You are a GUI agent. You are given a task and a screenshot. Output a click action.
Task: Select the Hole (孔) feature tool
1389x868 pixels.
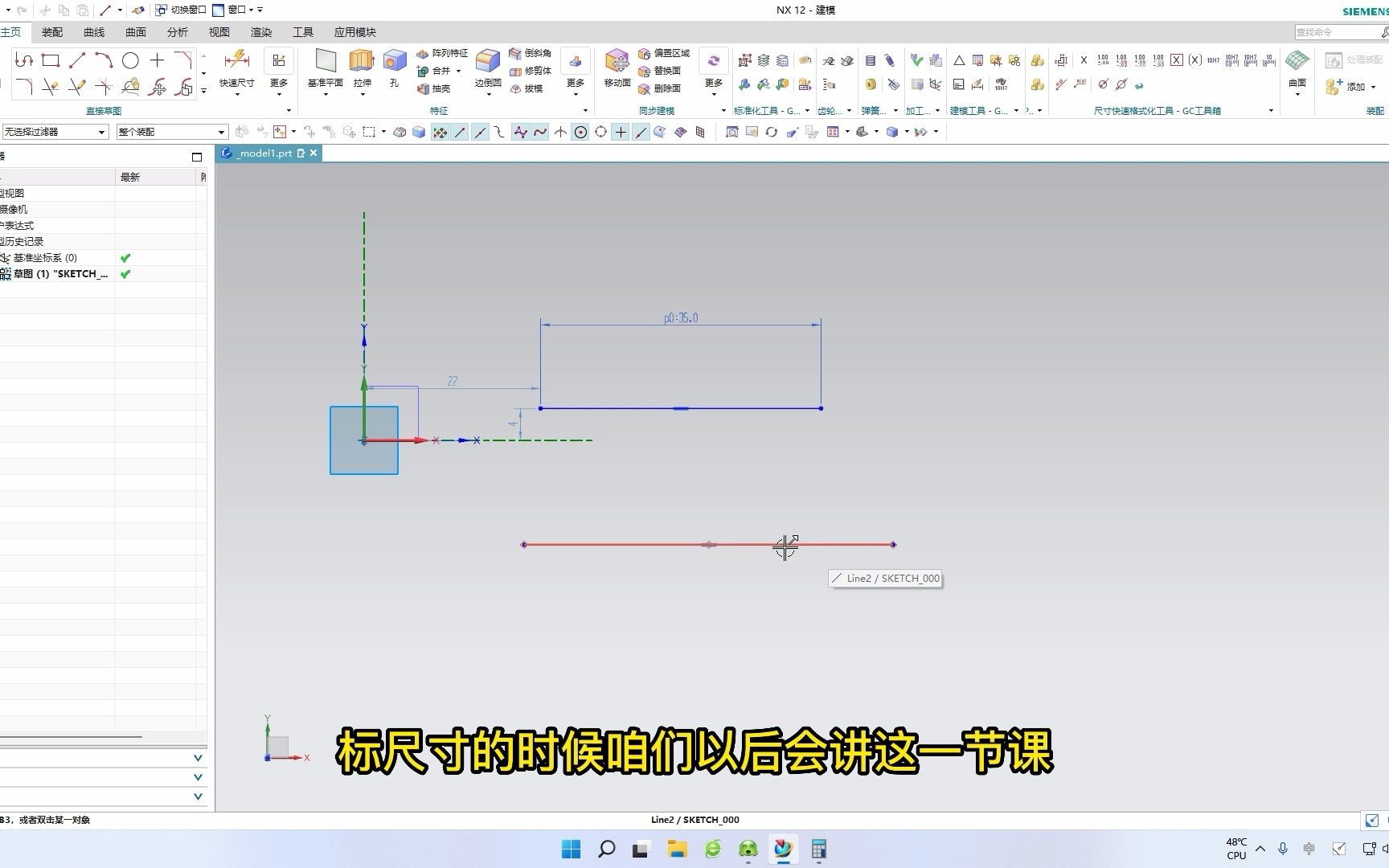[x=395, y=66]
